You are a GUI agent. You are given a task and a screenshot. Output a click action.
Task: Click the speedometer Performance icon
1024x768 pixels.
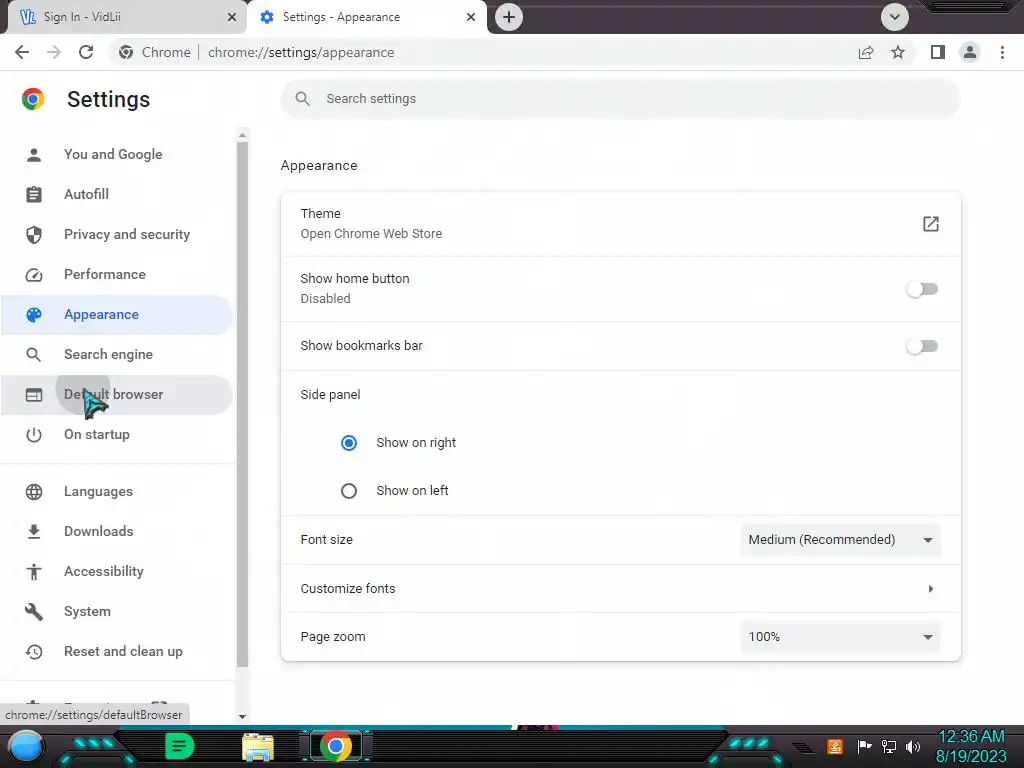coord(34,275)
